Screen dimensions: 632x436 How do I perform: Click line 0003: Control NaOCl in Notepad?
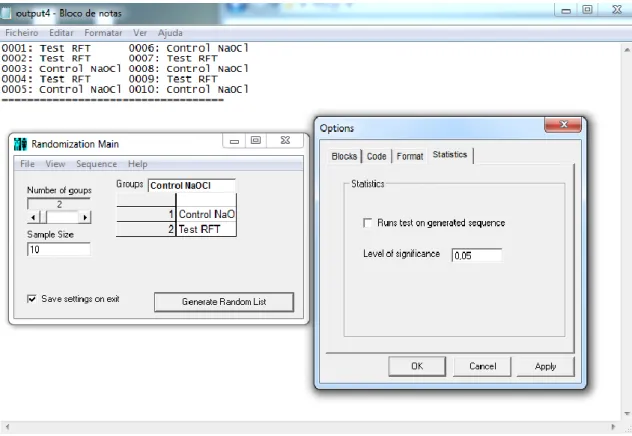pyautogui.click(x=61, y=69)
